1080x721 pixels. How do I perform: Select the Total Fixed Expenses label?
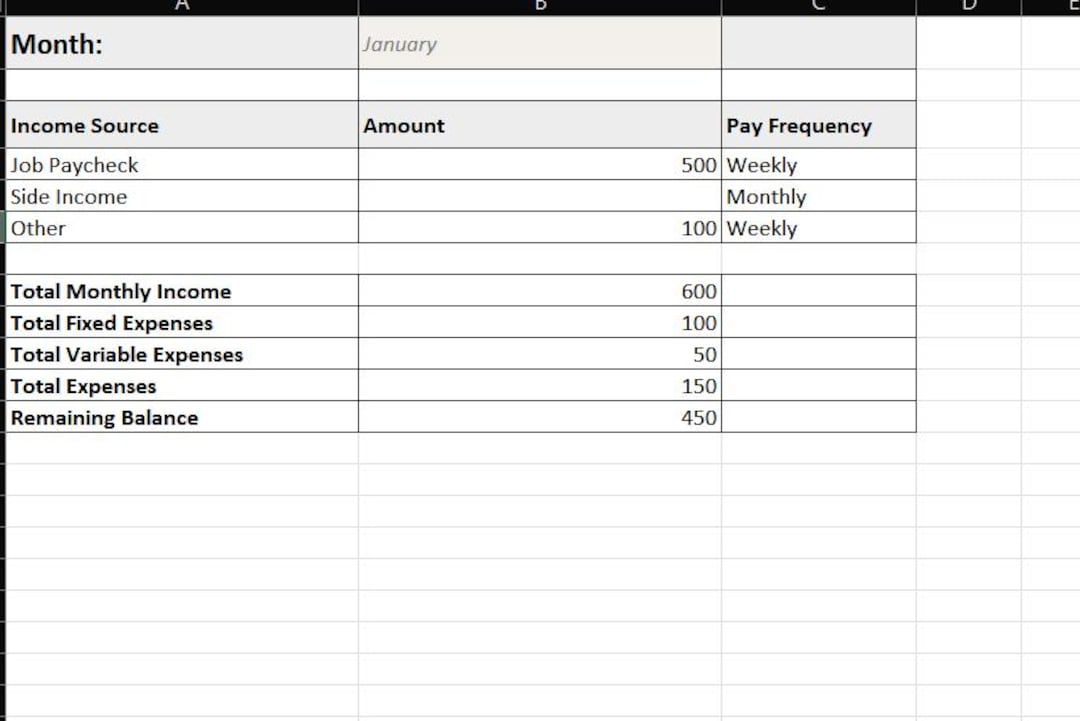point(182,322)
